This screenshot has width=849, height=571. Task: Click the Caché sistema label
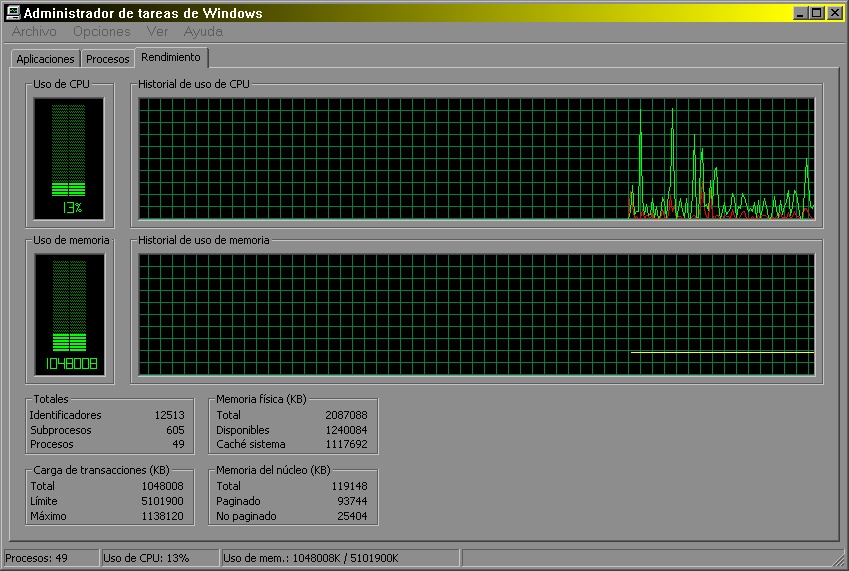tap(251, 444)
